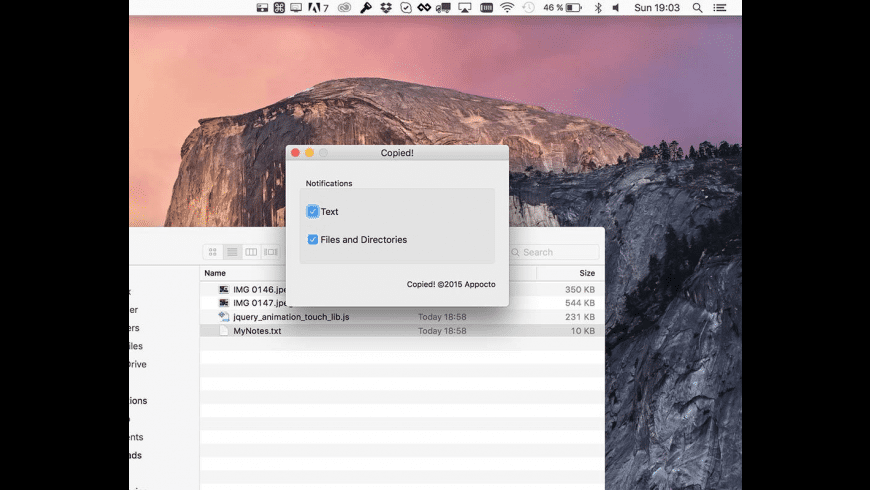This screenshot has height=490, width=870.
Task: Switch Finder to Cover Flow view
Action: tap(270, 252)
